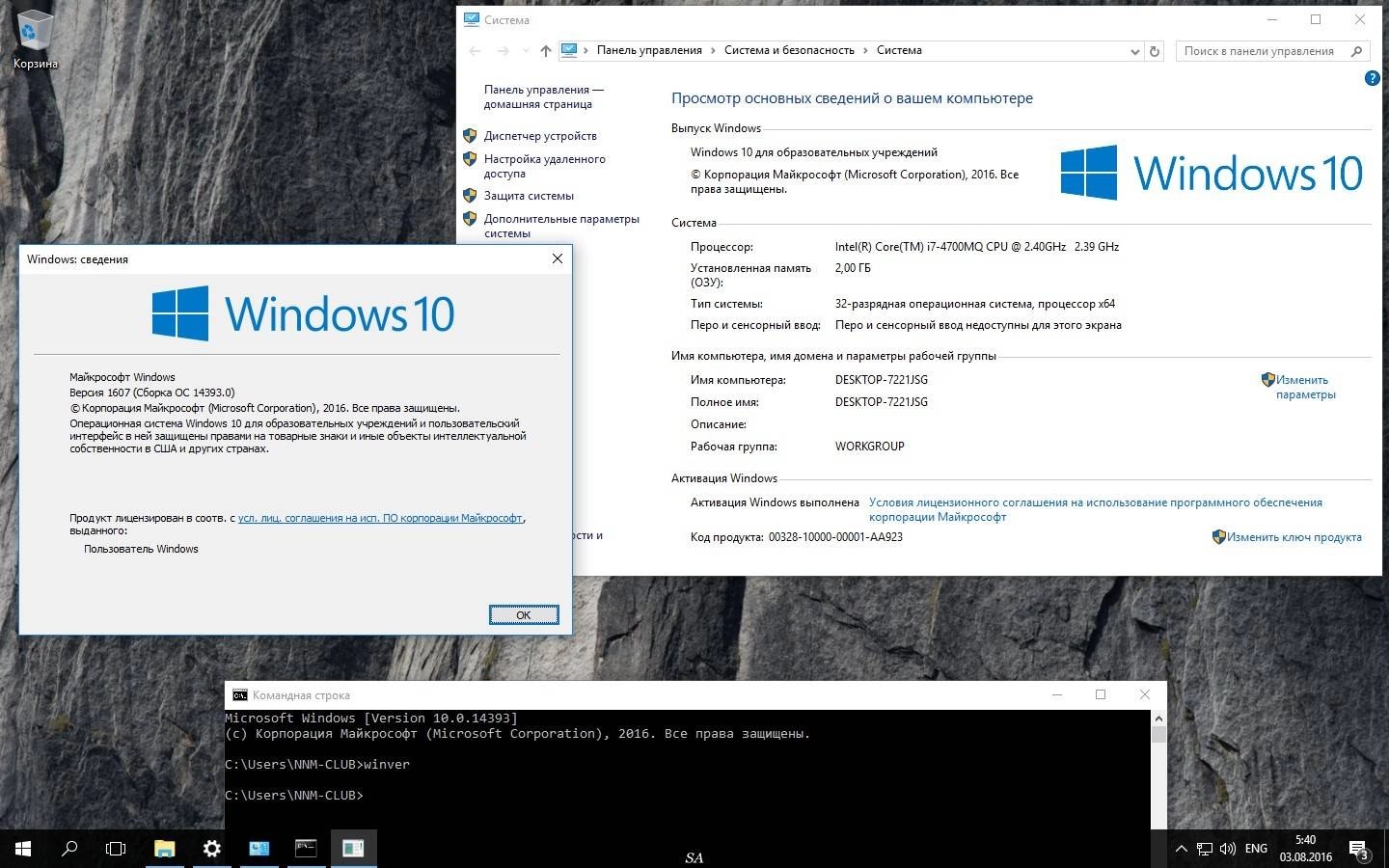Click the search magnifier in the control panel box
This screenshot has width=1389, height=868.
click(1357, 51)
